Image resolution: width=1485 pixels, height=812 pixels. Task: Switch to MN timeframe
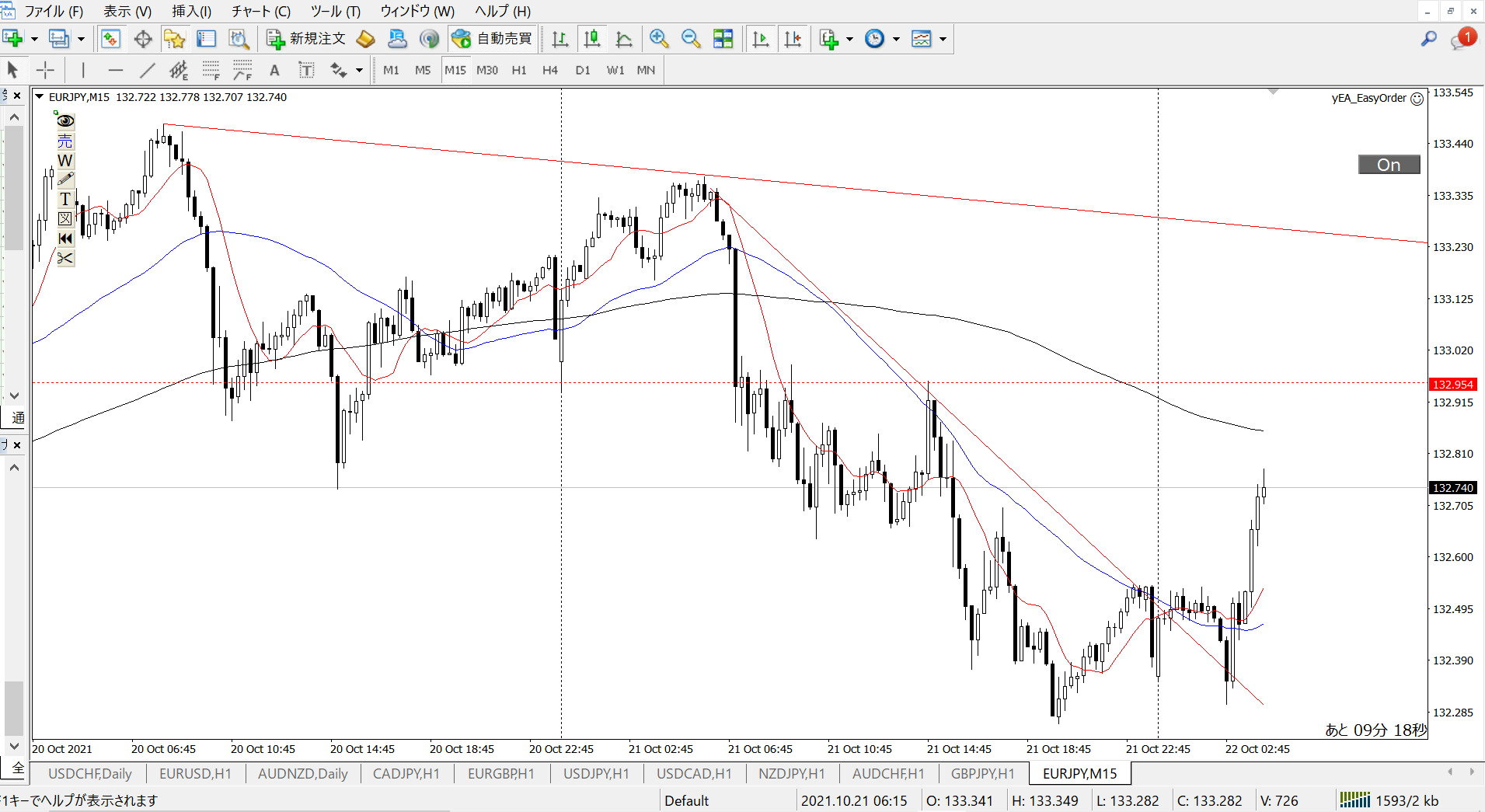click(646, 70)
